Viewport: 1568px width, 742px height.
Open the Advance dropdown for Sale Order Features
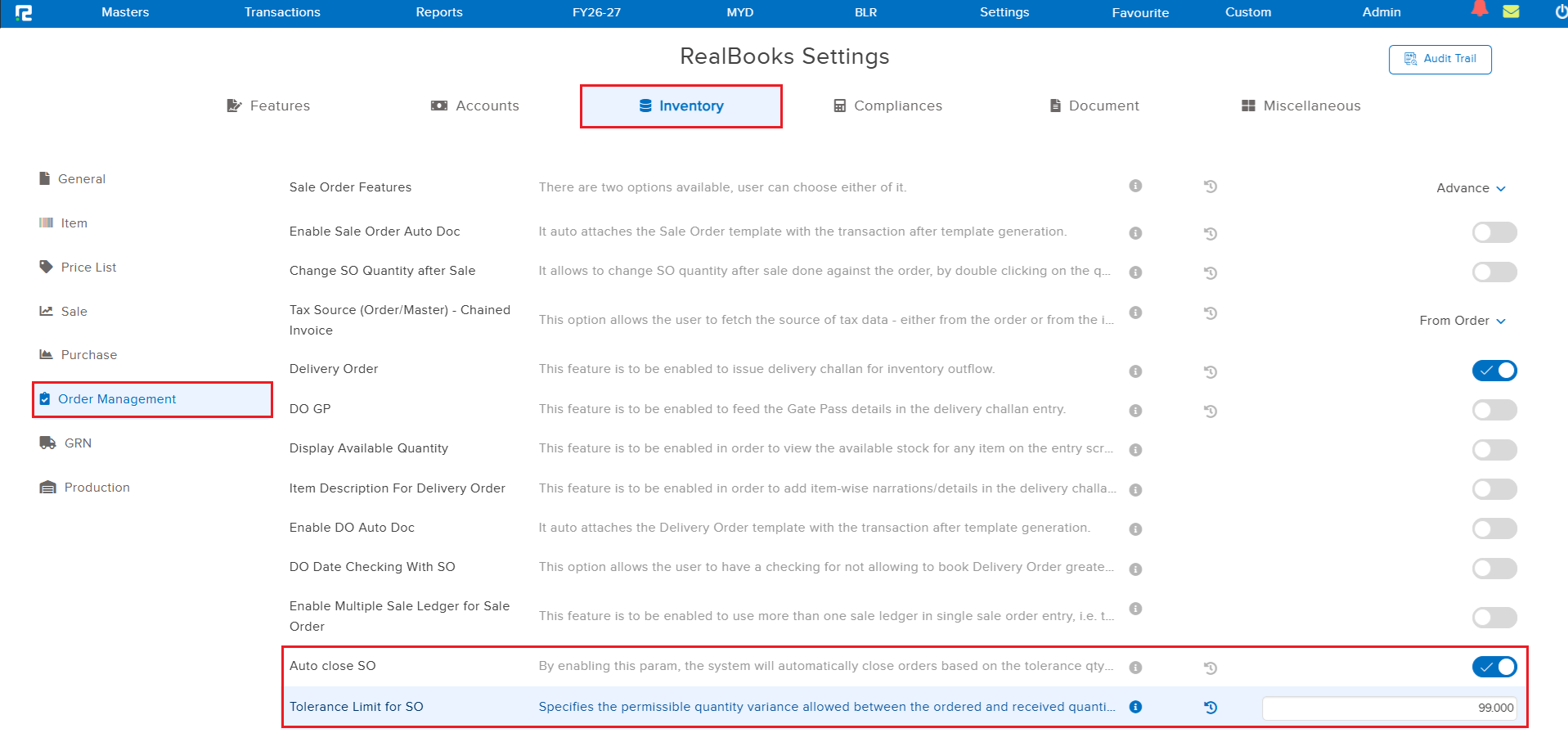tap(1471, 188)
